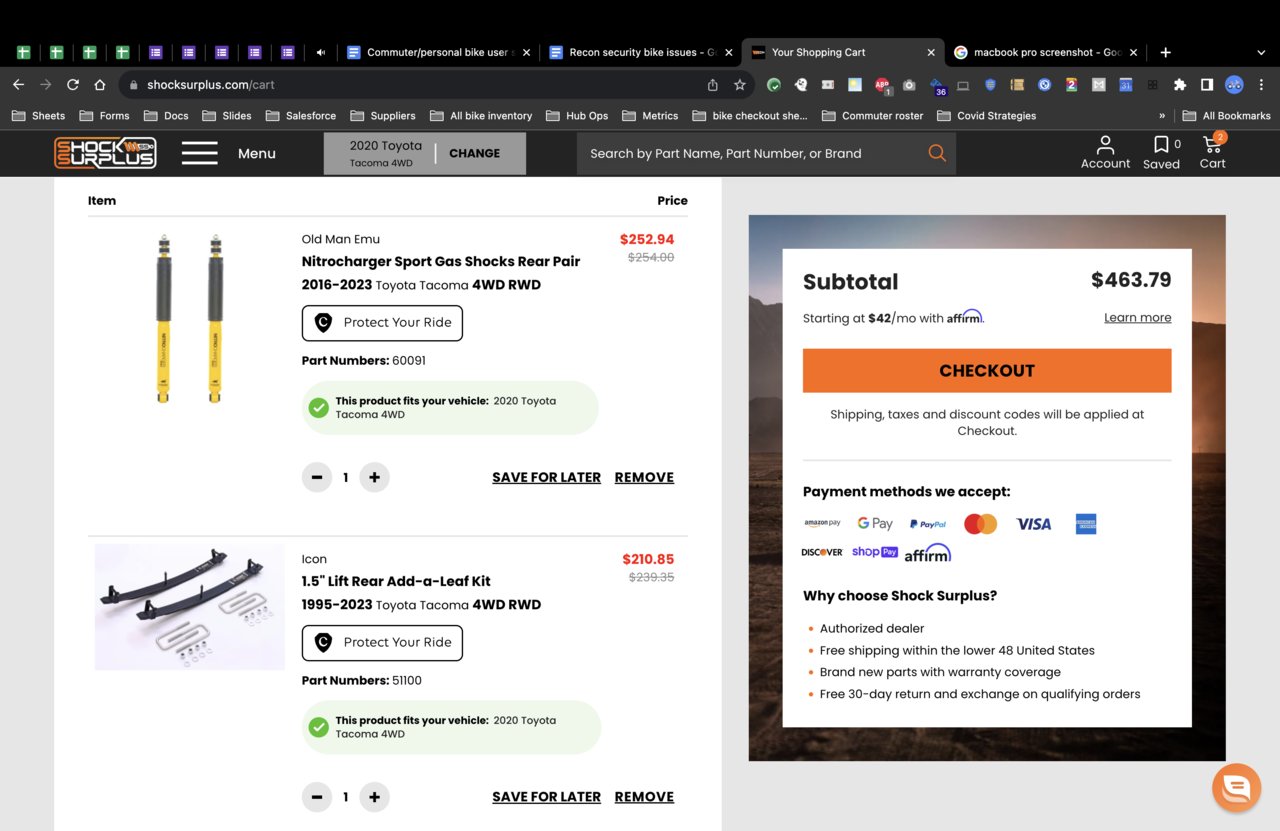Remove Nitrocharger shocks from cart
This screenshot has height=831, width=1280.
(644, 477)
